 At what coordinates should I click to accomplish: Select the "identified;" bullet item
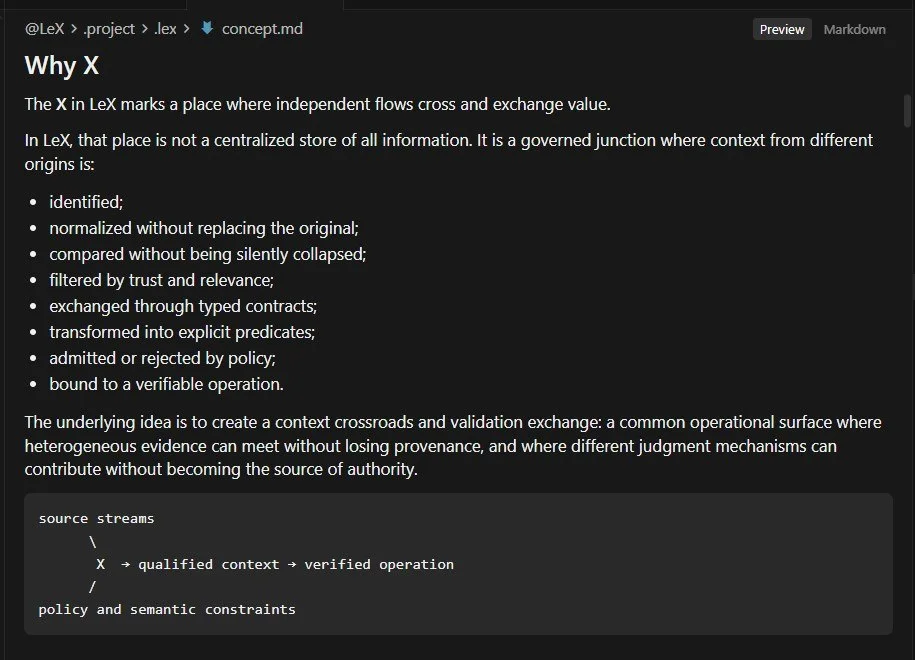tap(86, 202)
